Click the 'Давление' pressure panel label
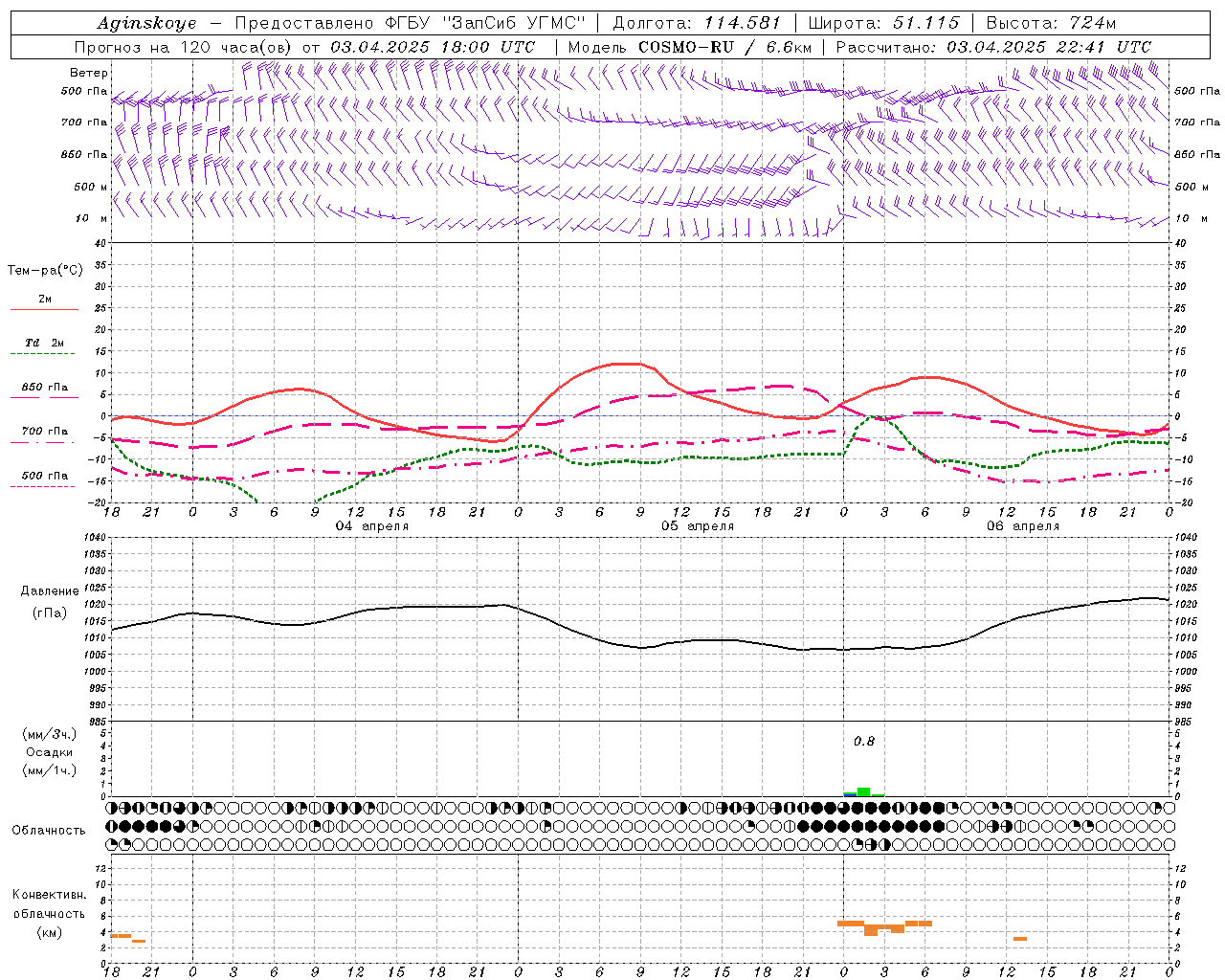 (49, 591)
